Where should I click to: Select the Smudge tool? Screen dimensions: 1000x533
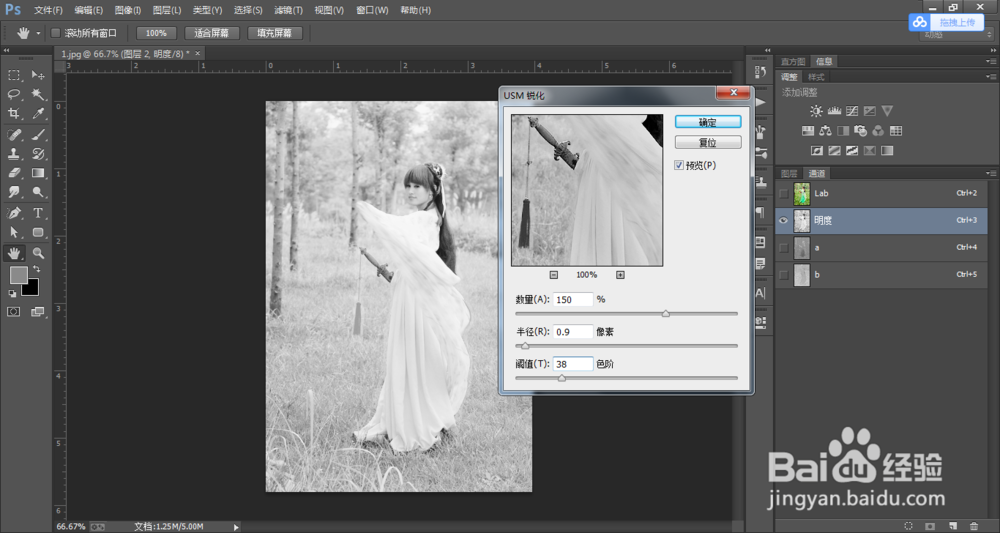pos(14,192)
